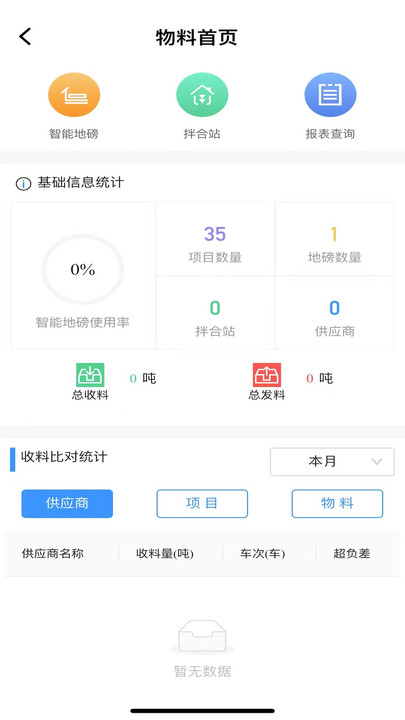Open the orange 智能地磅 icon

point(74,95)
